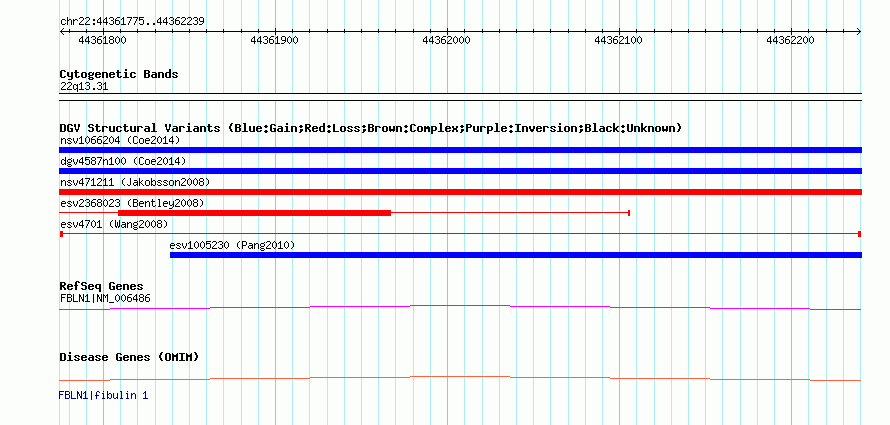Viewport: 890px width, 425px height.
Task: Open the FBLN1|fibulin 1 link
Action: click(103, 395)
